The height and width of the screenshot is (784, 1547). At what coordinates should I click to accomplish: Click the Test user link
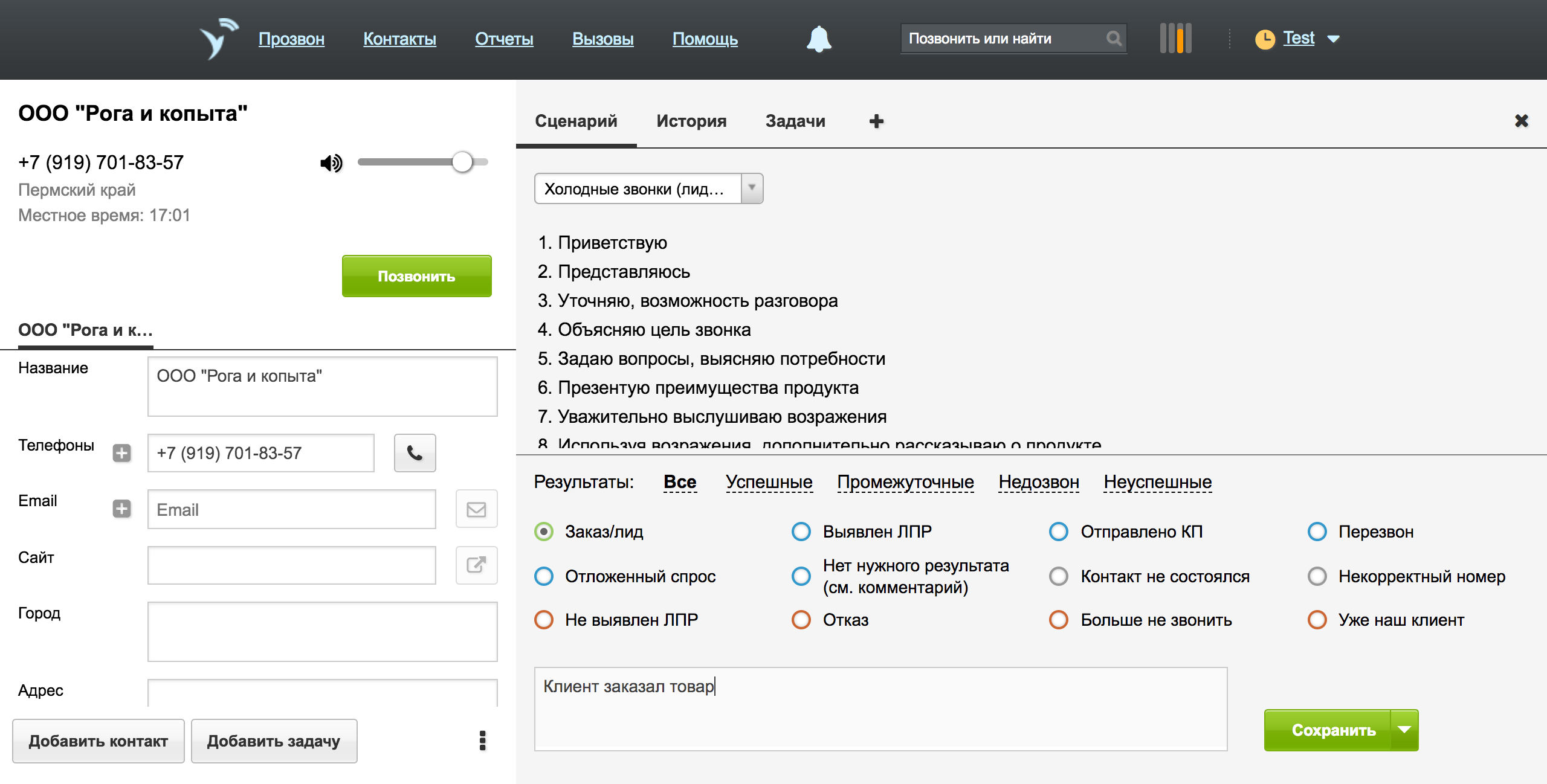tap(1299, 38)
